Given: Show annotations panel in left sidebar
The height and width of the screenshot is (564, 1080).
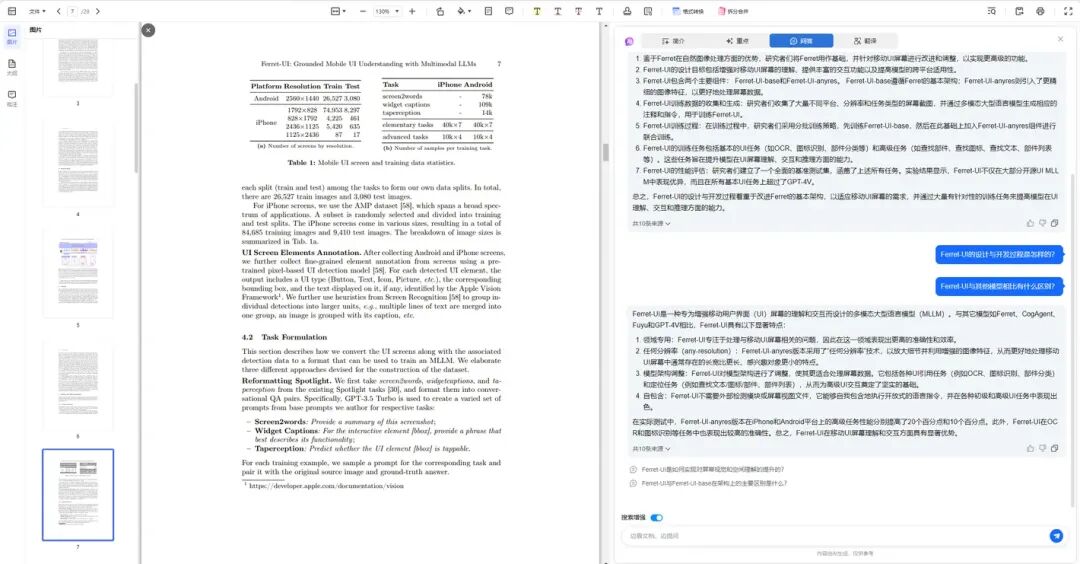Looking at the screenshot, I should [12, 98].
